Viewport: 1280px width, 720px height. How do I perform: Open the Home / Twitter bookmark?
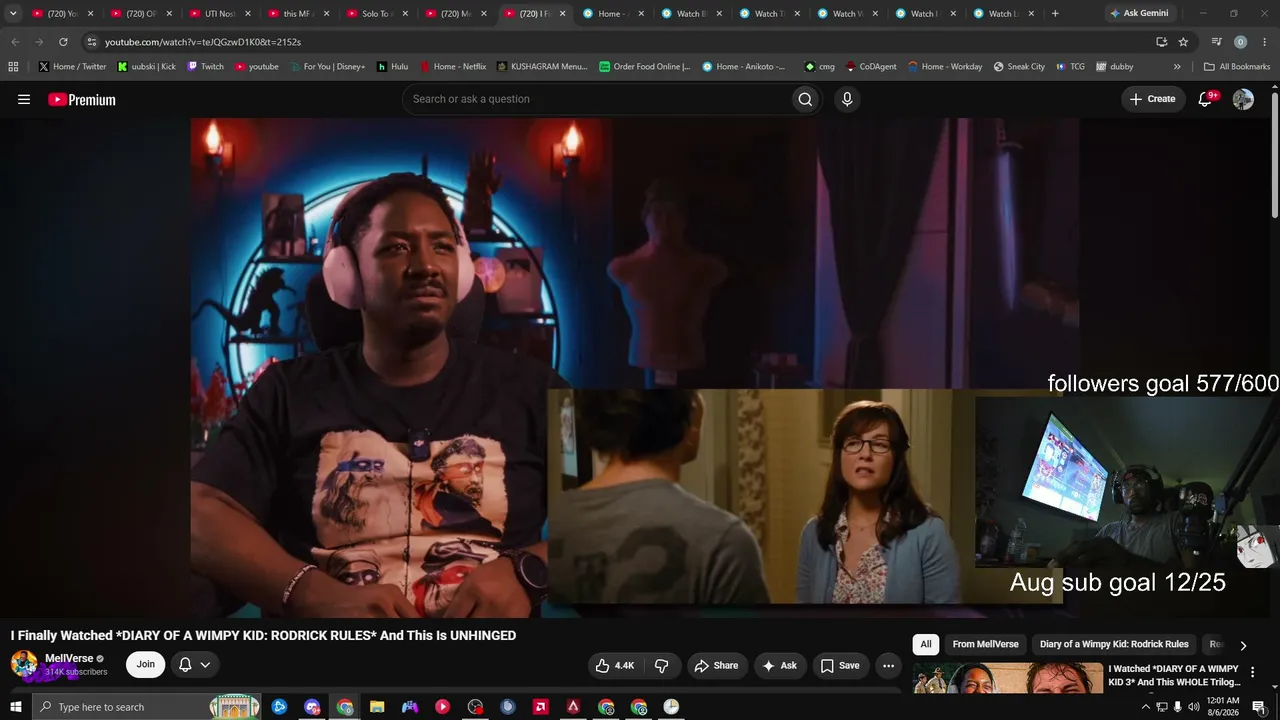point(72,67)
